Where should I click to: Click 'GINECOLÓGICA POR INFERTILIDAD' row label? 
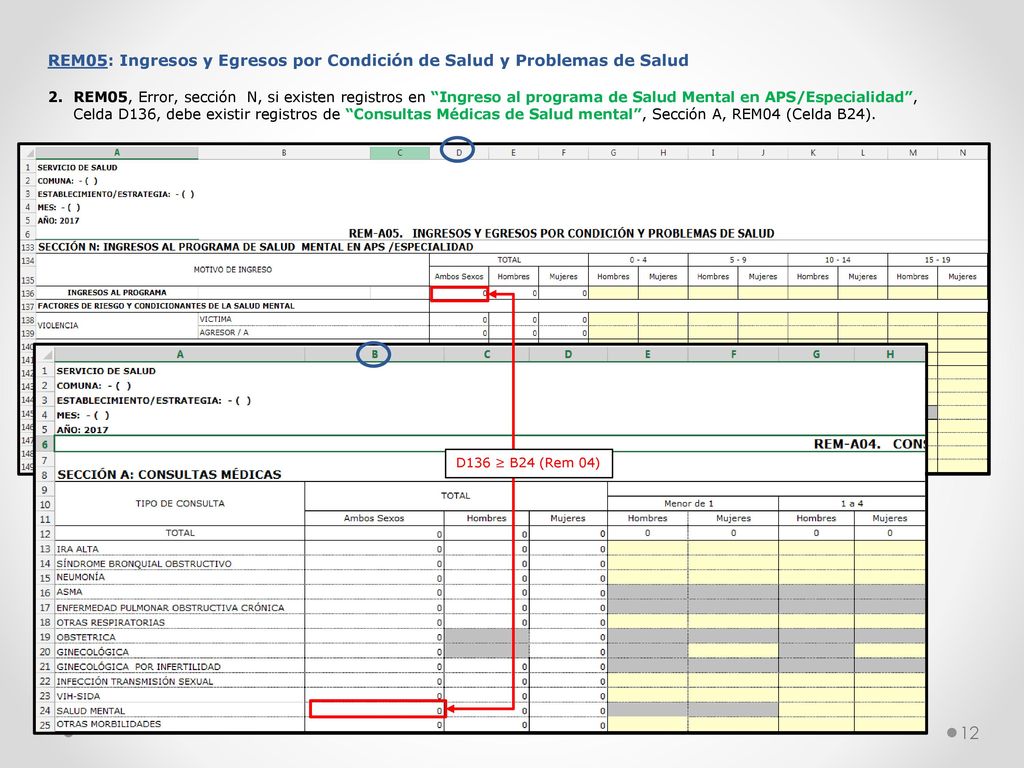pos(138,667)
